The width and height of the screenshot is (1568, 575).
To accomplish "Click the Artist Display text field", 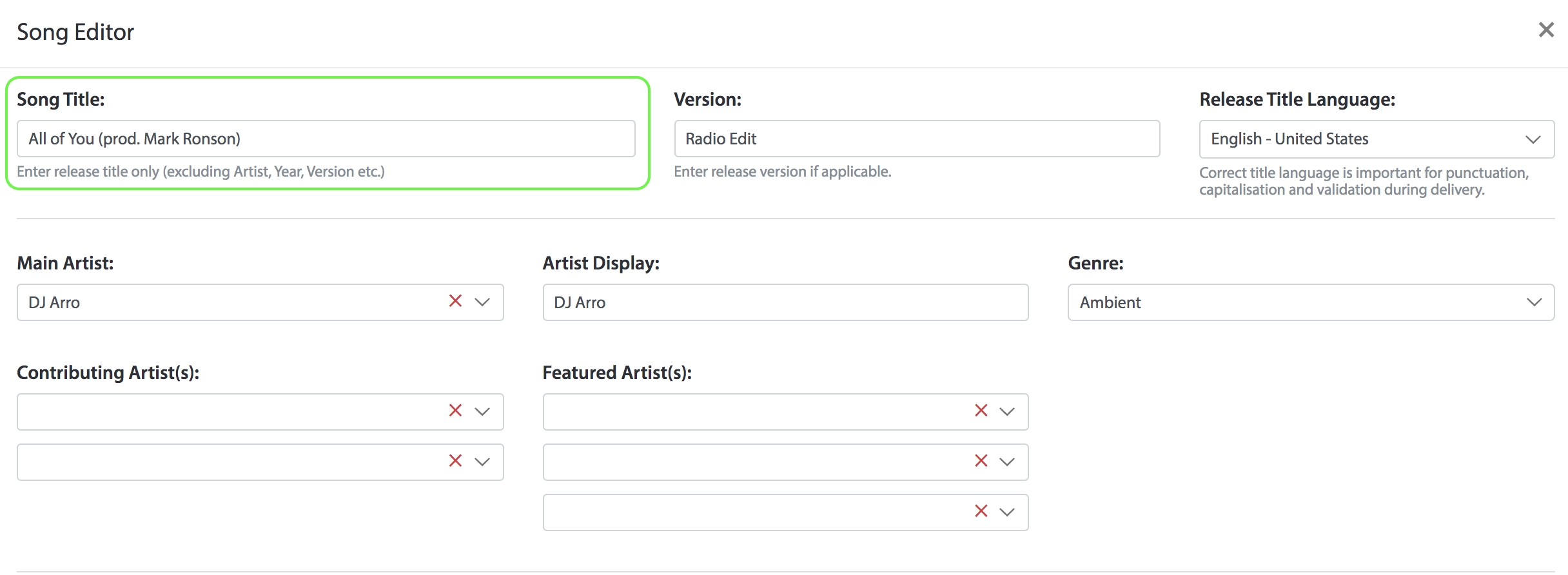I will (785, 302).
